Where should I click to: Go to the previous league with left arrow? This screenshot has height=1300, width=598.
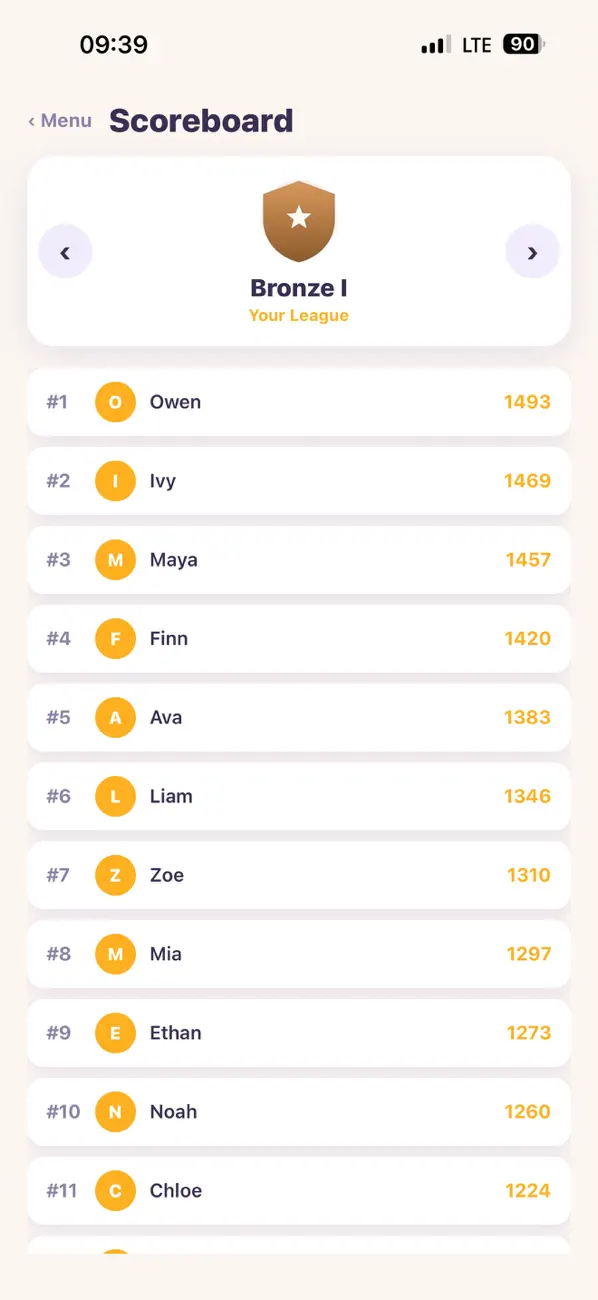coord(65,251)
